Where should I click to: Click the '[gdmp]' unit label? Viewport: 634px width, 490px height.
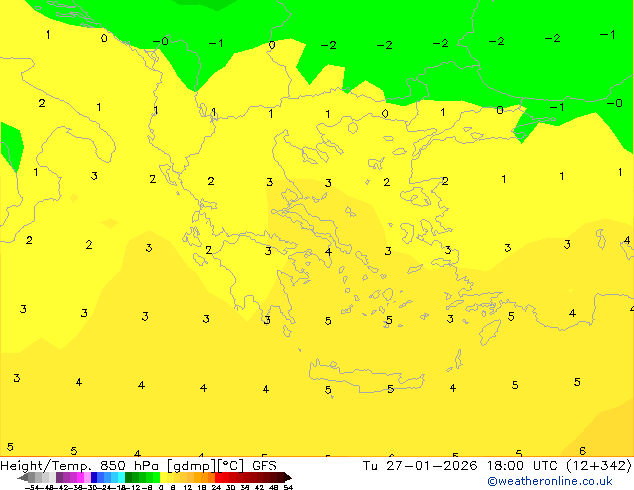coord(191,466)
